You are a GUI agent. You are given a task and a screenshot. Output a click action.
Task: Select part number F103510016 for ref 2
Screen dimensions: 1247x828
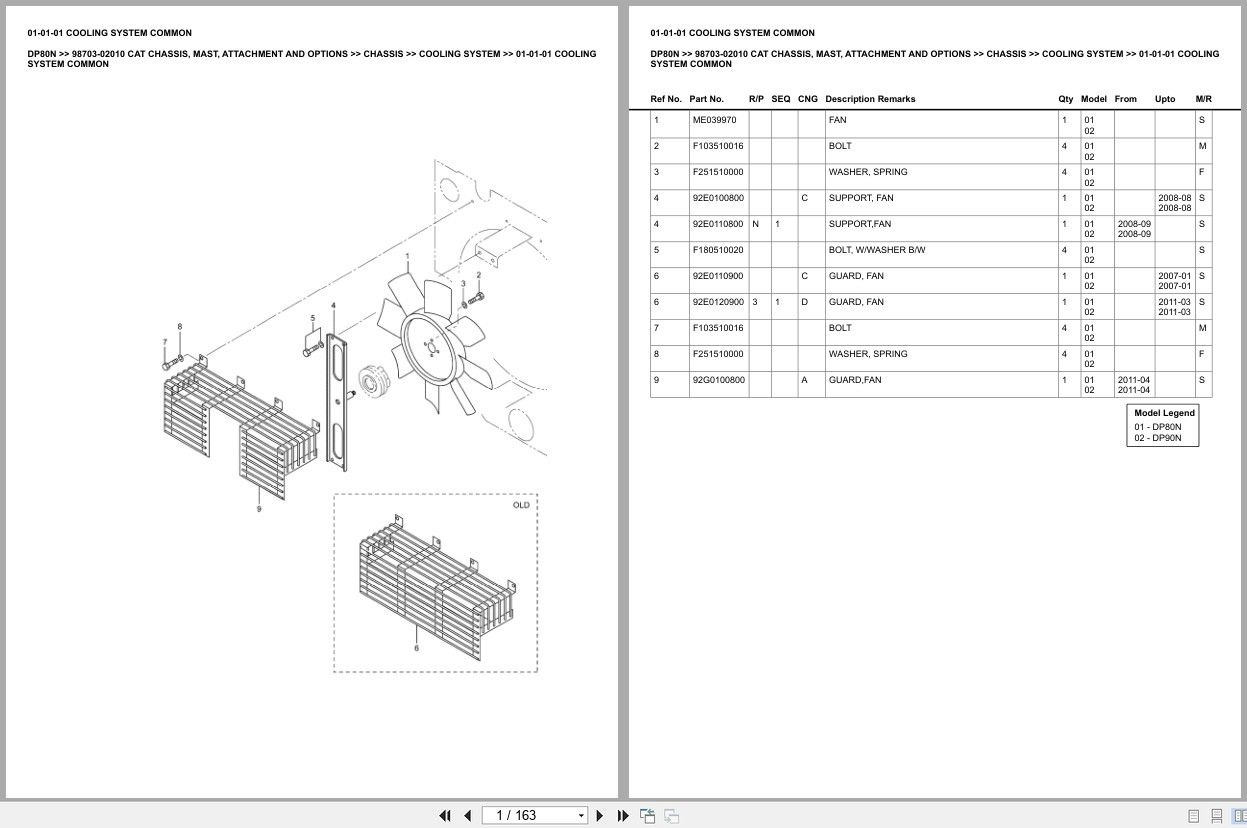point(718,146)
